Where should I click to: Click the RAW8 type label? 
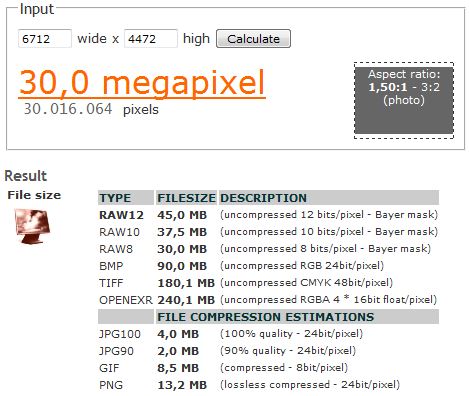click(116, 249)
